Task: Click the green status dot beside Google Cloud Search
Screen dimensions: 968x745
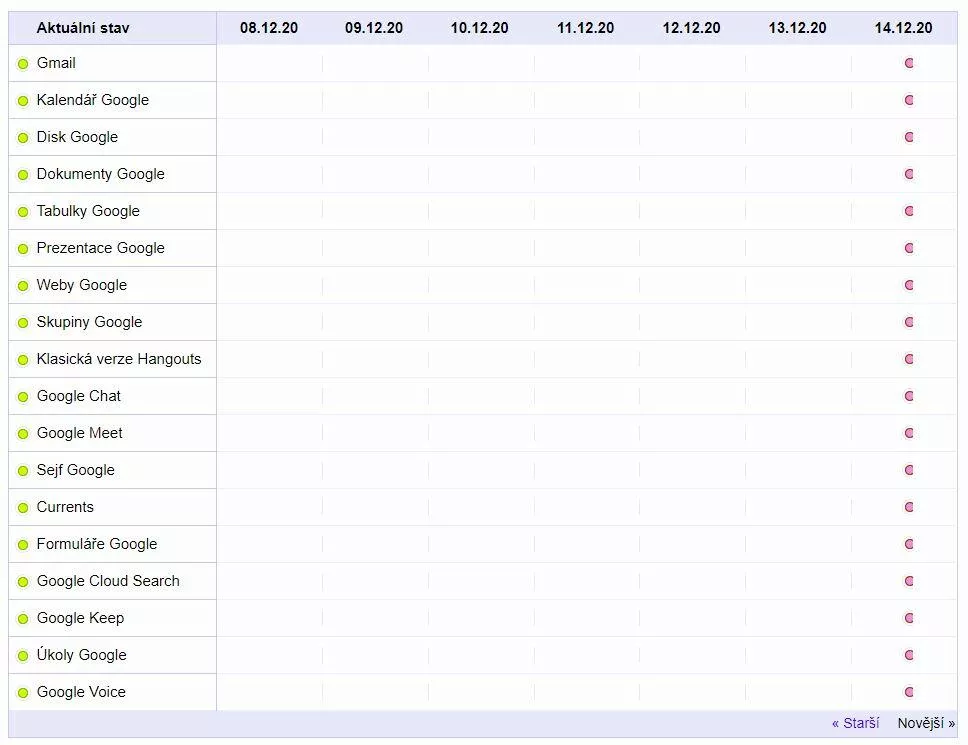Action: point(23,581)
